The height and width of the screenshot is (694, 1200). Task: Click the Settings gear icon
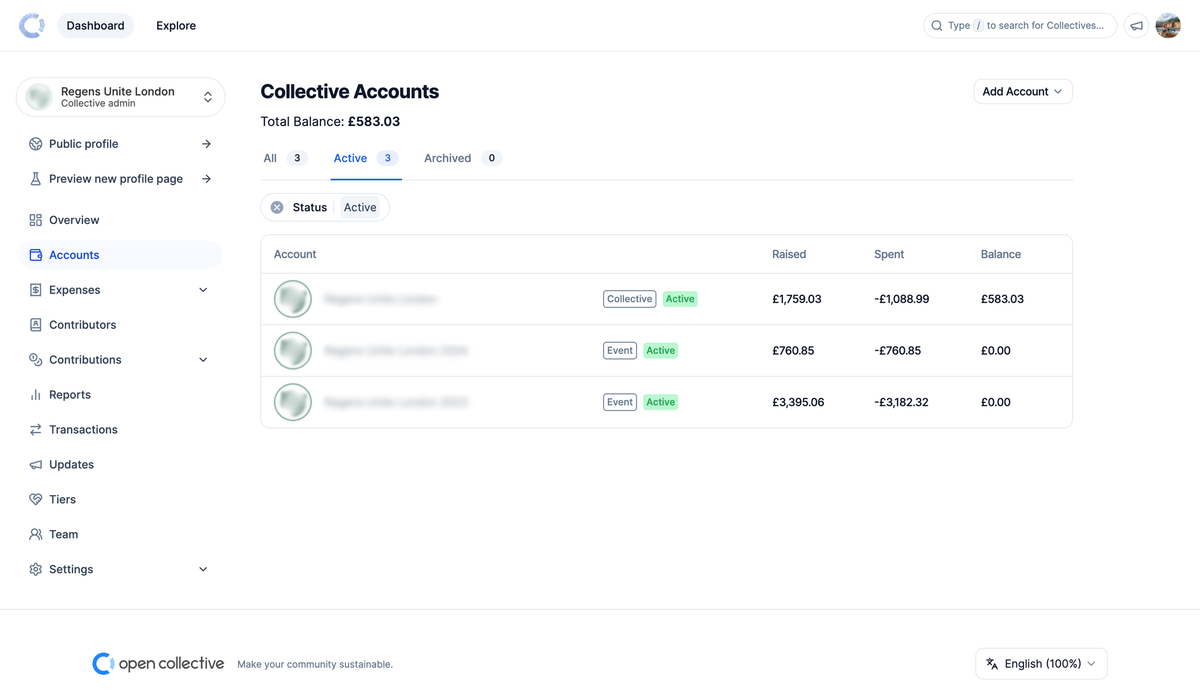coord(36,570)
